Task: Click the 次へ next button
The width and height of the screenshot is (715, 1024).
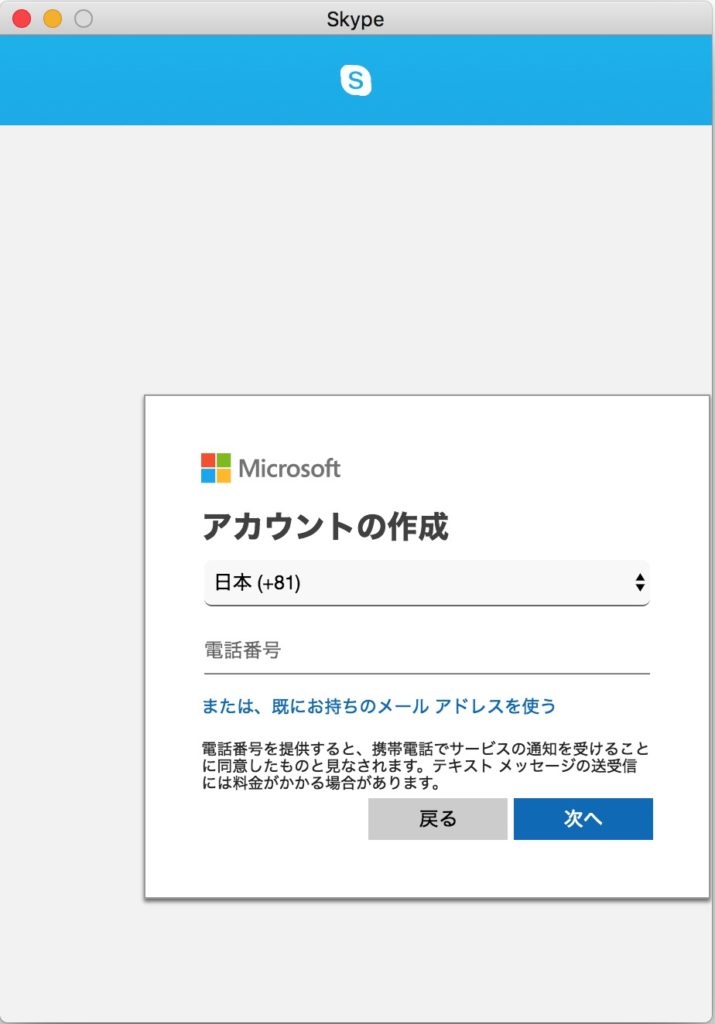Action: (583, 819)
